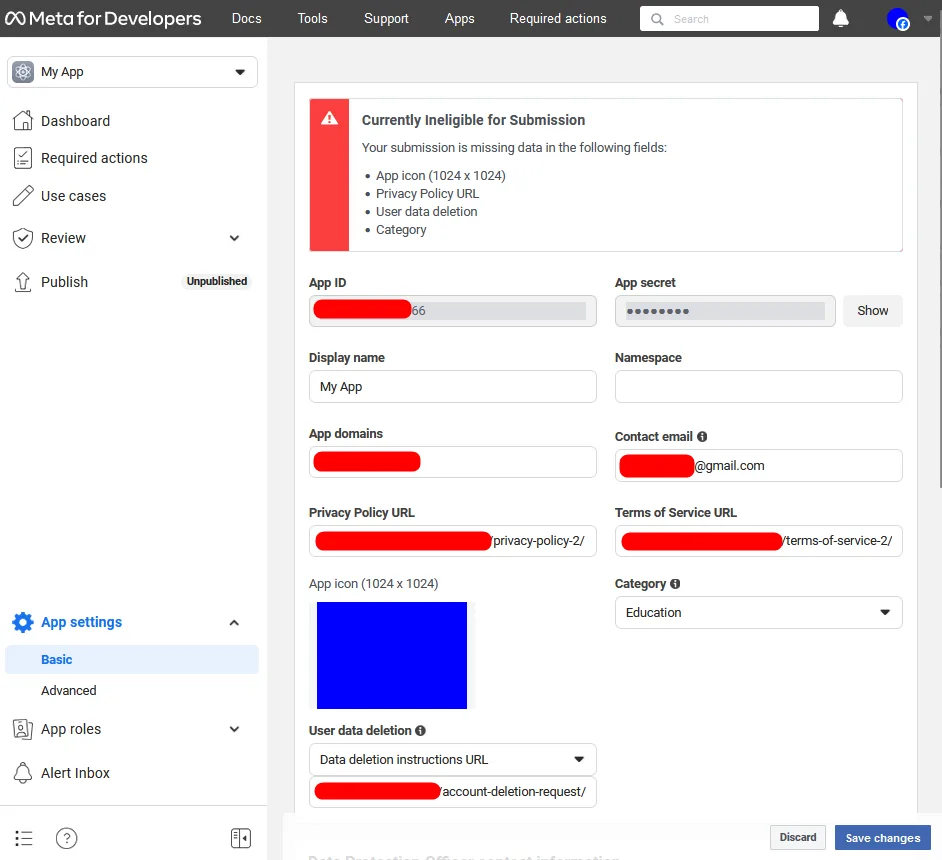Open the Dashboard from the sidebar

pyautogui.click(x=75, y=120)
